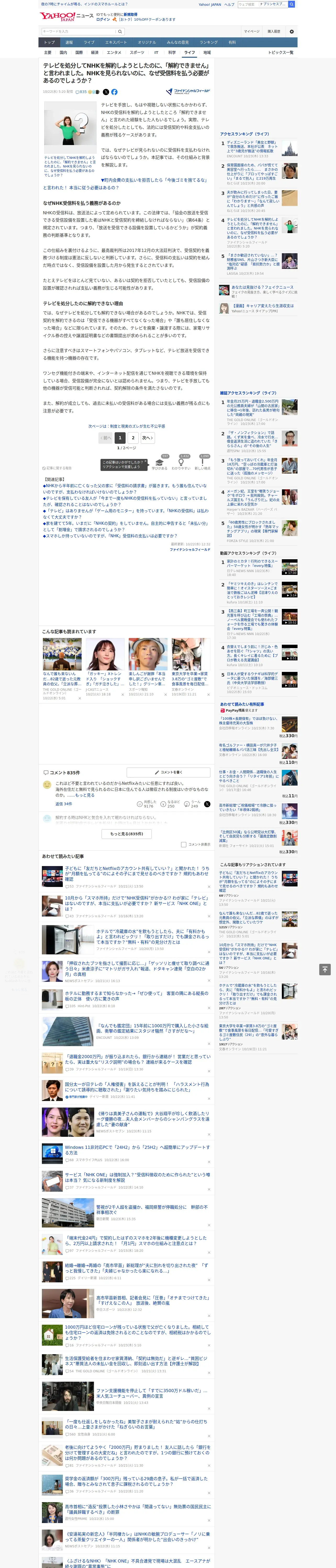Go to article page 2
336x1568 pixels.
click(x=133, y=438)
